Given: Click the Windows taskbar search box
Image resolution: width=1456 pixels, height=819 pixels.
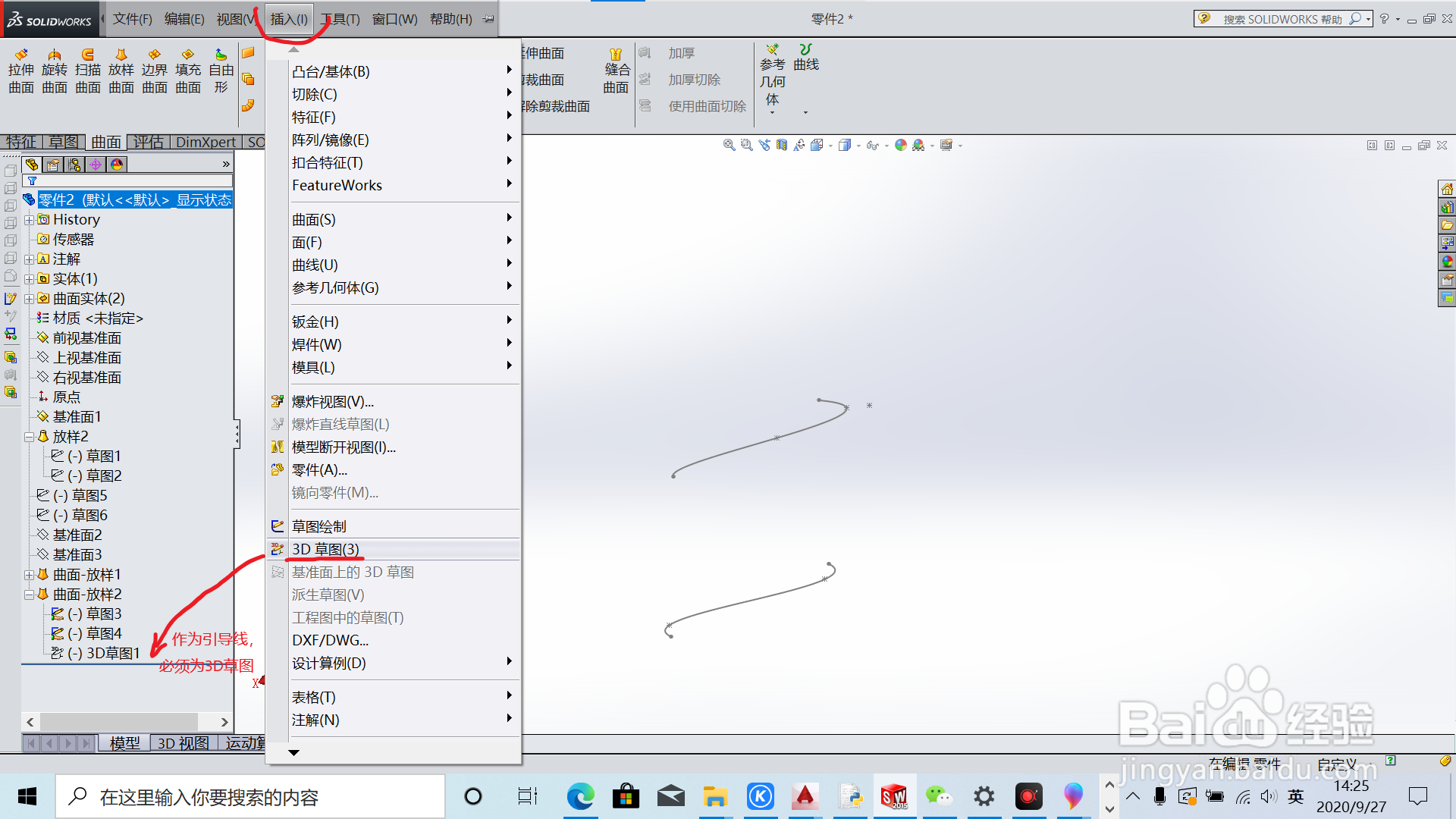Looking at the screenshot, I should (x=250, y=796).
